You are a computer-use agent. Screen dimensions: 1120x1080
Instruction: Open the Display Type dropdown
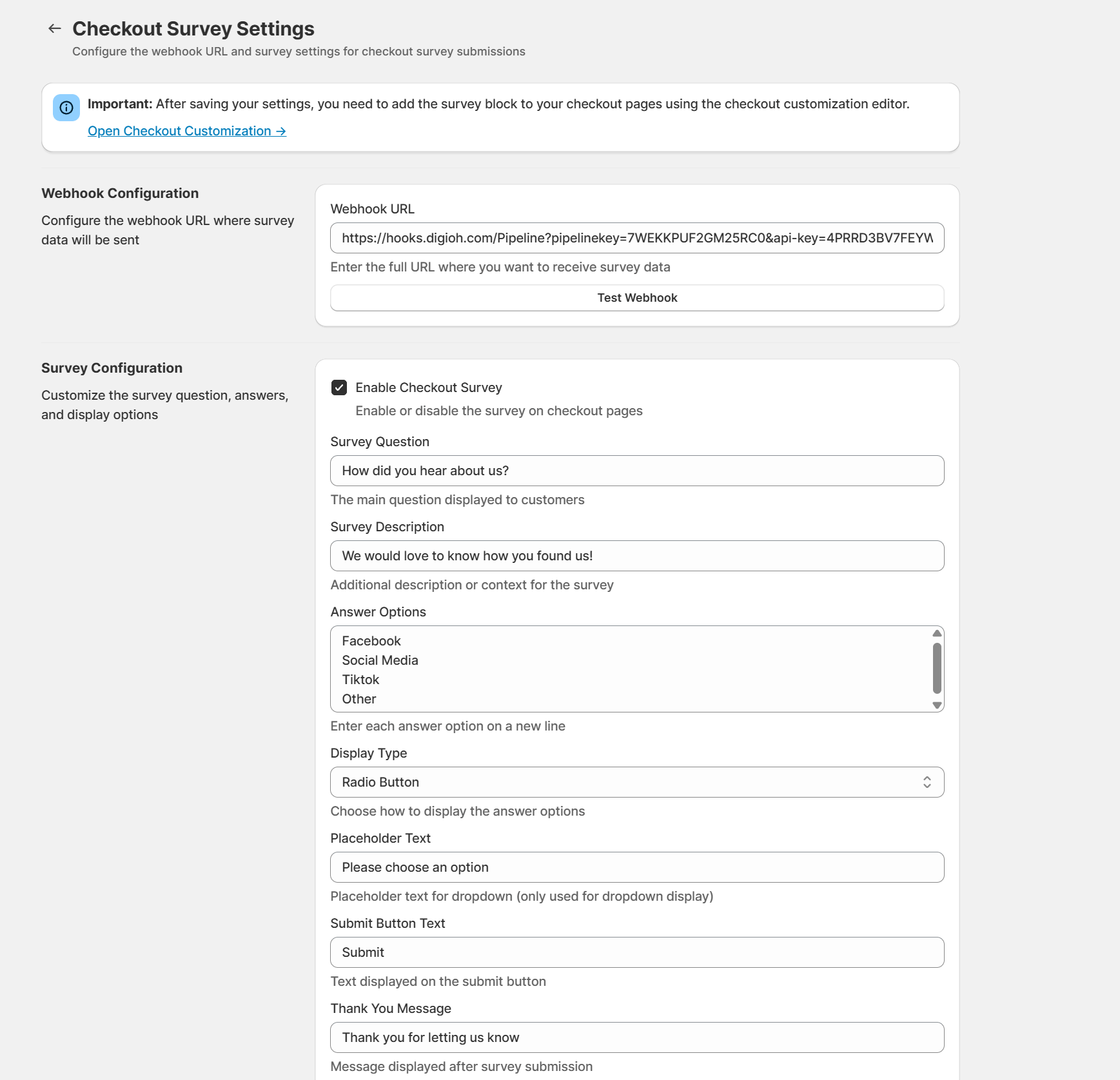point(636,782)
